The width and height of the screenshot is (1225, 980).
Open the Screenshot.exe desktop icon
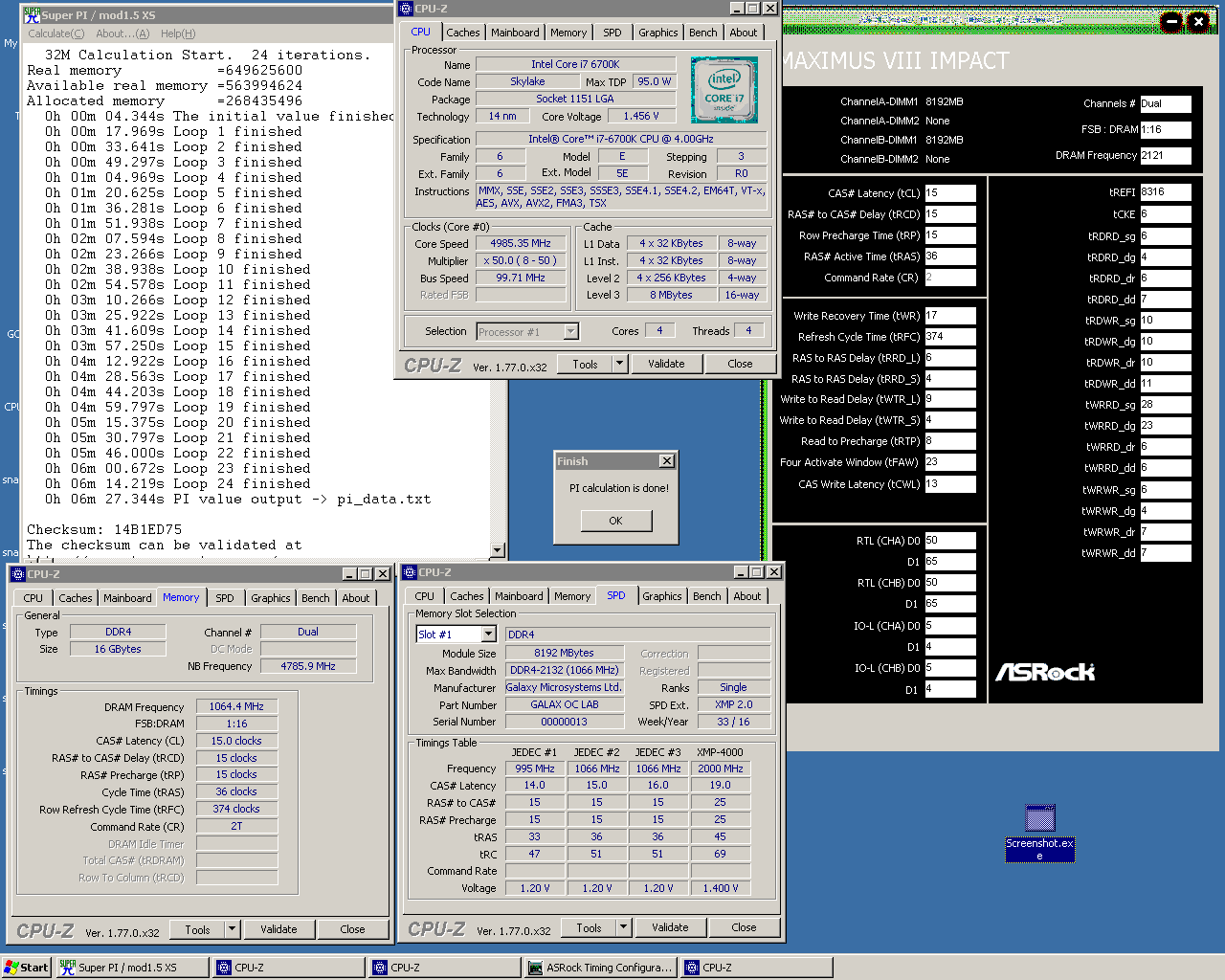coord(1039,833)
